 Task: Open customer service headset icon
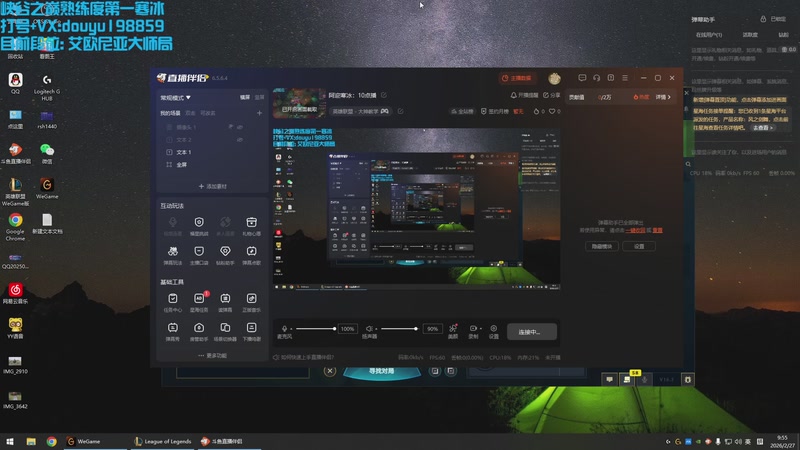pos(596,78)
